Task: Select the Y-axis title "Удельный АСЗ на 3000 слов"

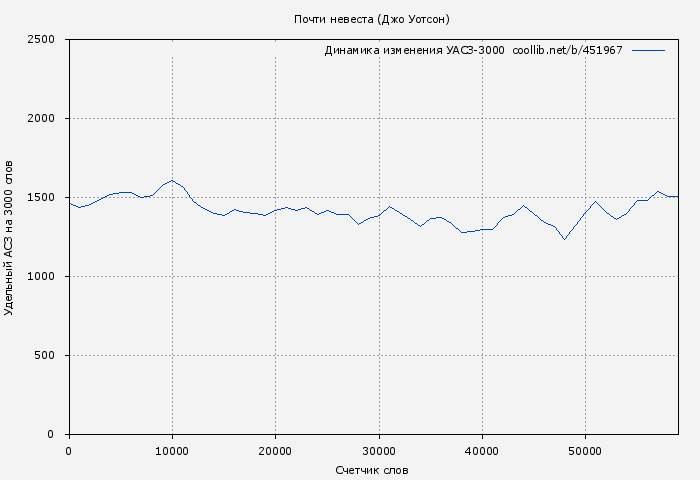Action: coord(9,237)
